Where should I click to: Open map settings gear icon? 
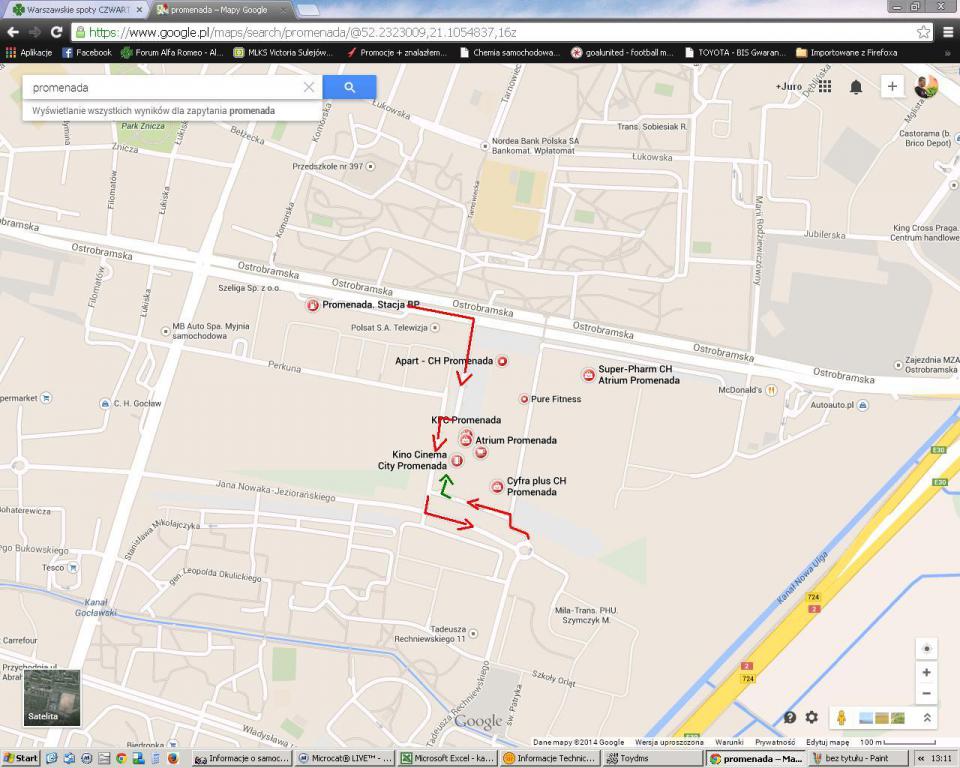click(x=812, y=717)
